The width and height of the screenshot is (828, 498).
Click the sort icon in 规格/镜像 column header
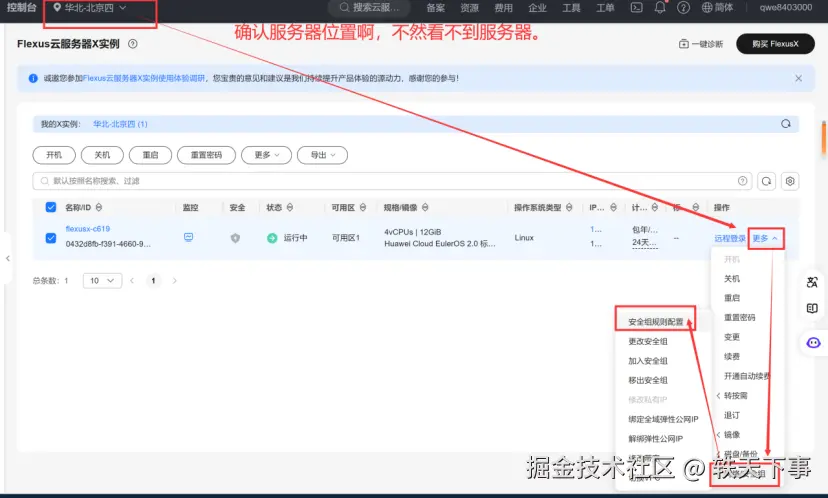[425, 208]
